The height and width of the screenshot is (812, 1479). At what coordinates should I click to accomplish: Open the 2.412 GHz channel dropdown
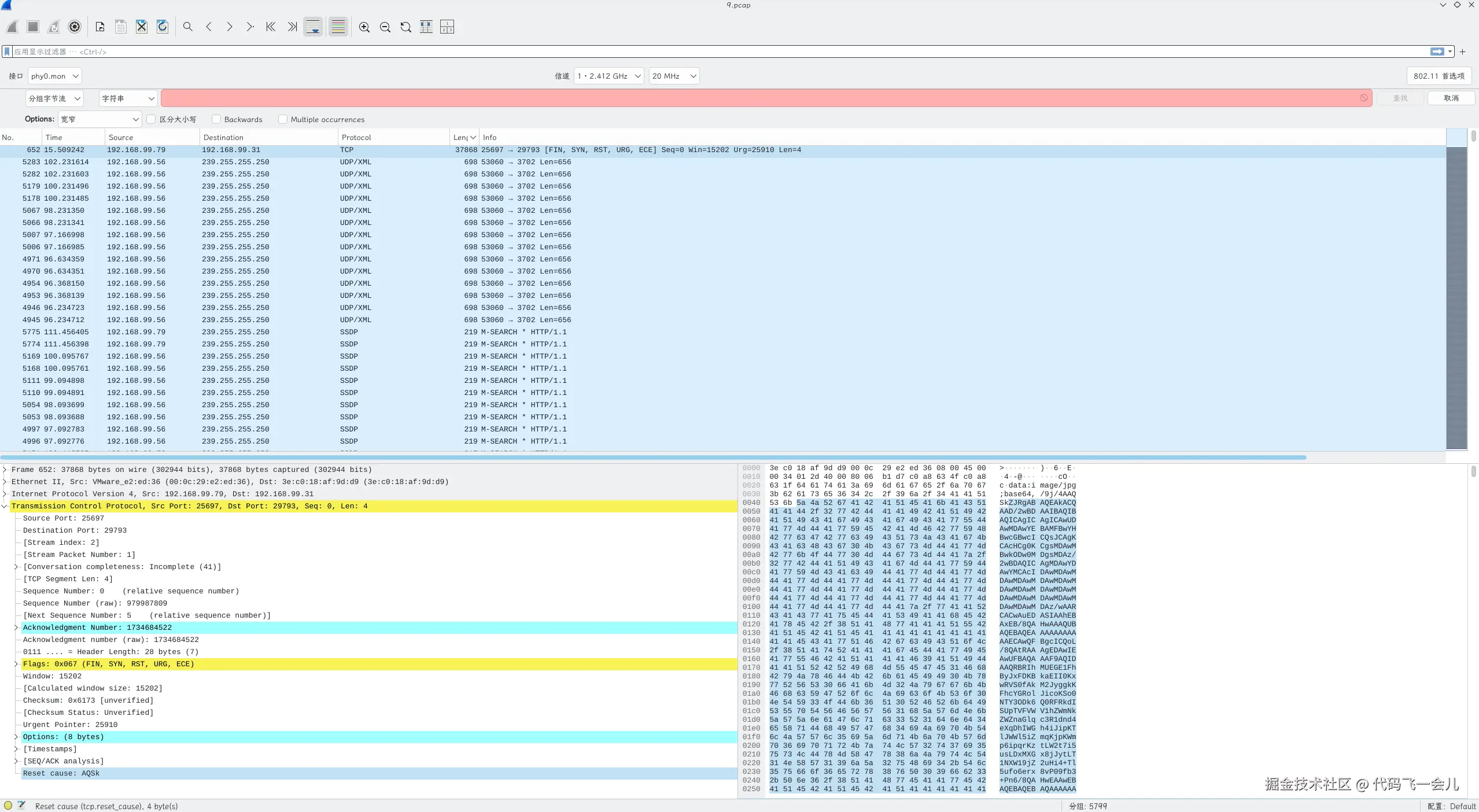pos(608,76)
